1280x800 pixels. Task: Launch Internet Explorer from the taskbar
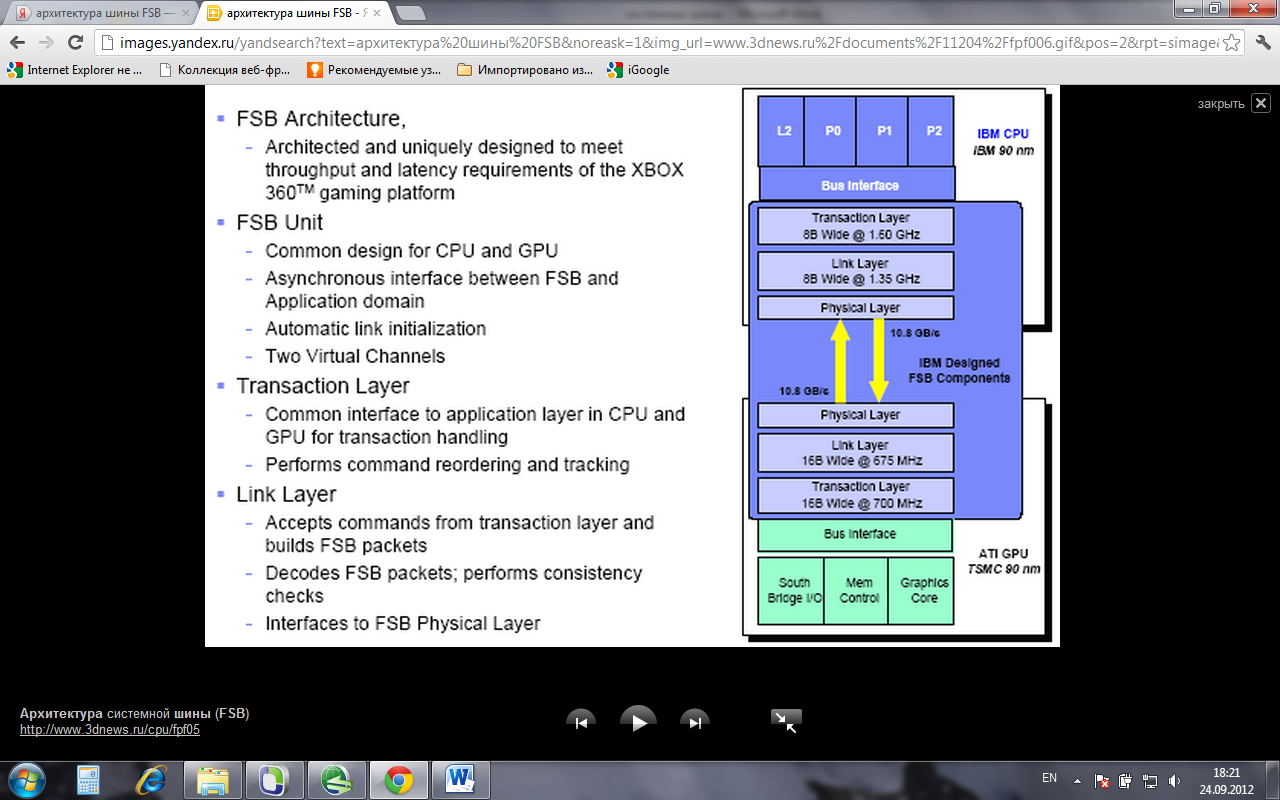[151, 780]
